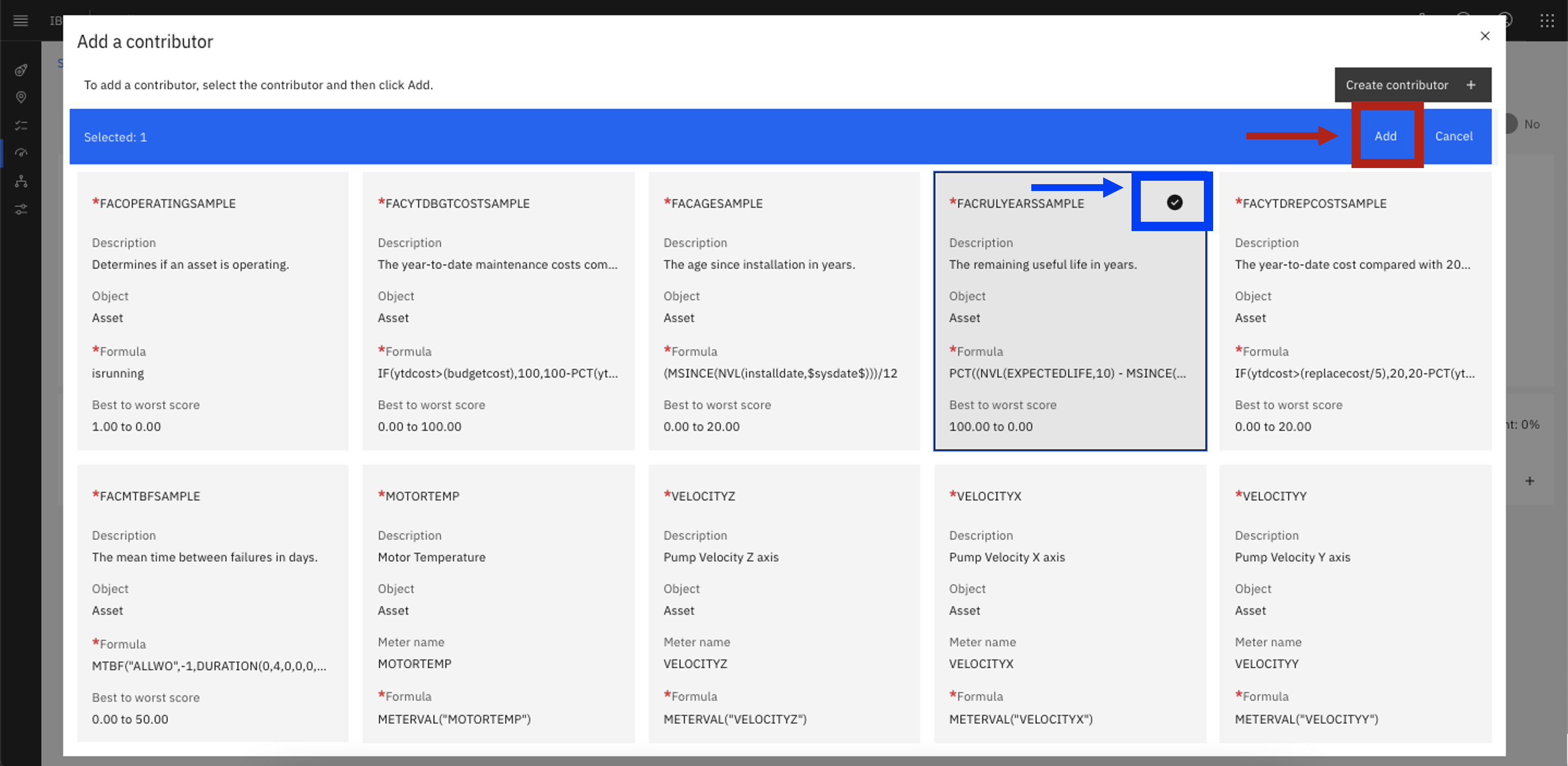This screenshot has width=1568, height=766.
Task: Deselect the FACRULYEARSSAMPLE checkmark
Action: click(1174, 203)
